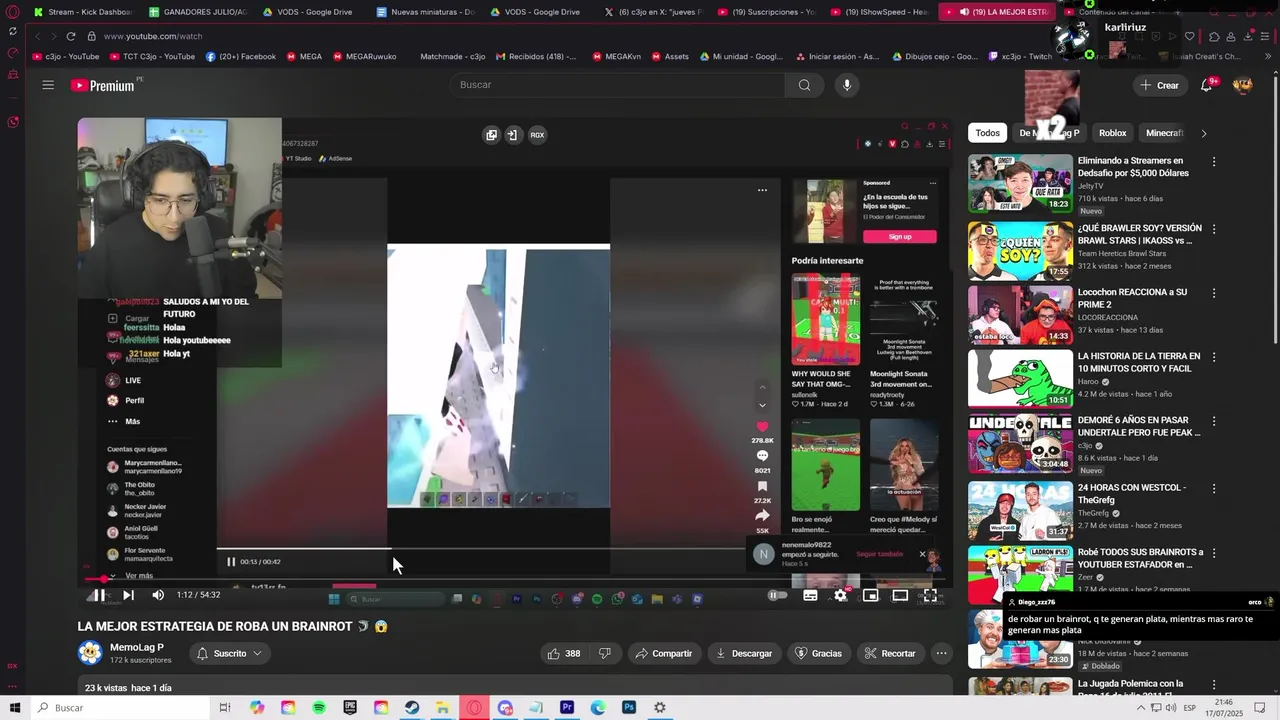1280x720 pixels.
Task: Expand the Suscrito notification dropdown
Action: pos(229,653)
